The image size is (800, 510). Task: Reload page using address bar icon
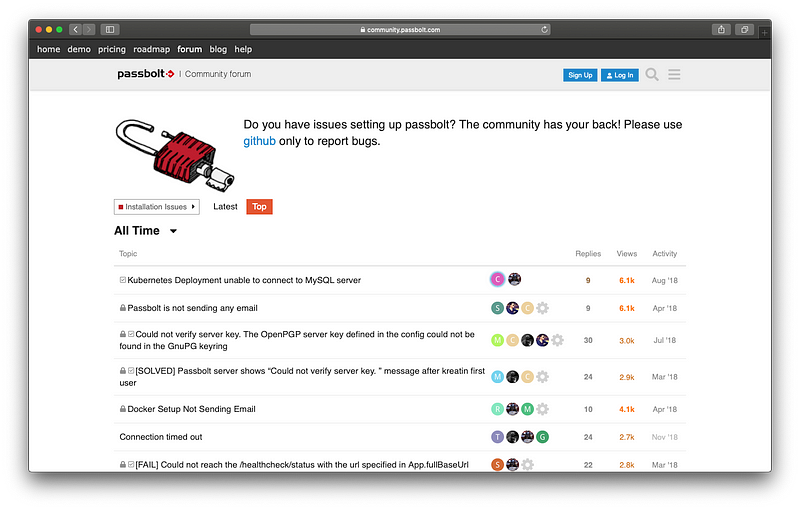544,30
